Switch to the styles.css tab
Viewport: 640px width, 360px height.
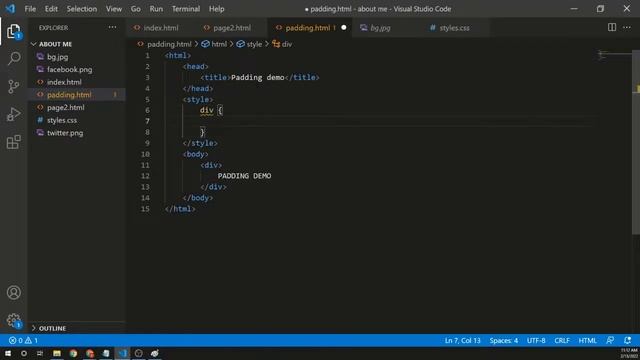point(454,27)
